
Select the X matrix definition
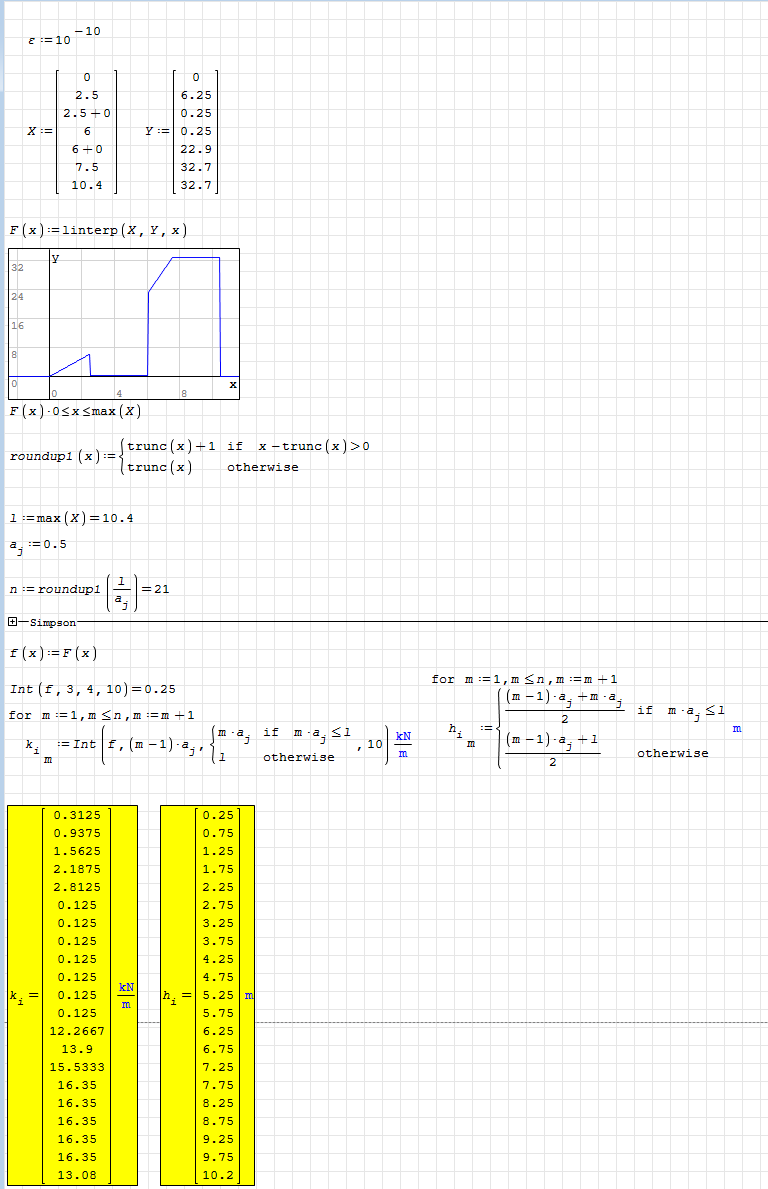(x=74, y=132)
